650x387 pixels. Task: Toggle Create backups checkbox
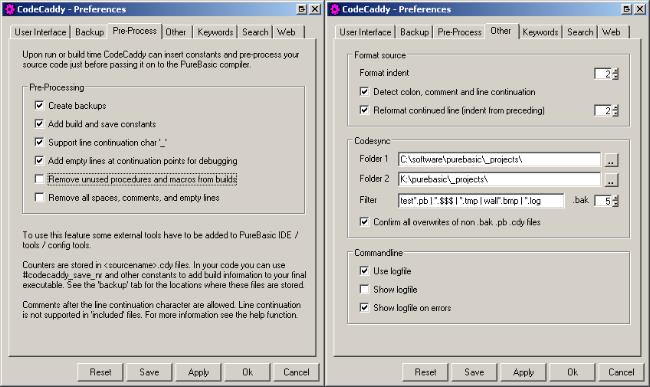[39, 105]
